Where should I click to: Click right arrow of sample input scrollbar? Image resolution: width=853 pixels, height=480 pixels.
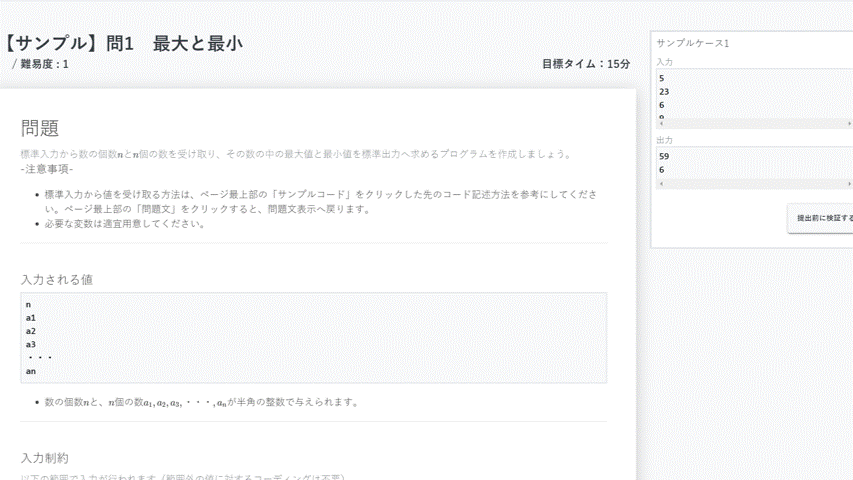(848, 123)
